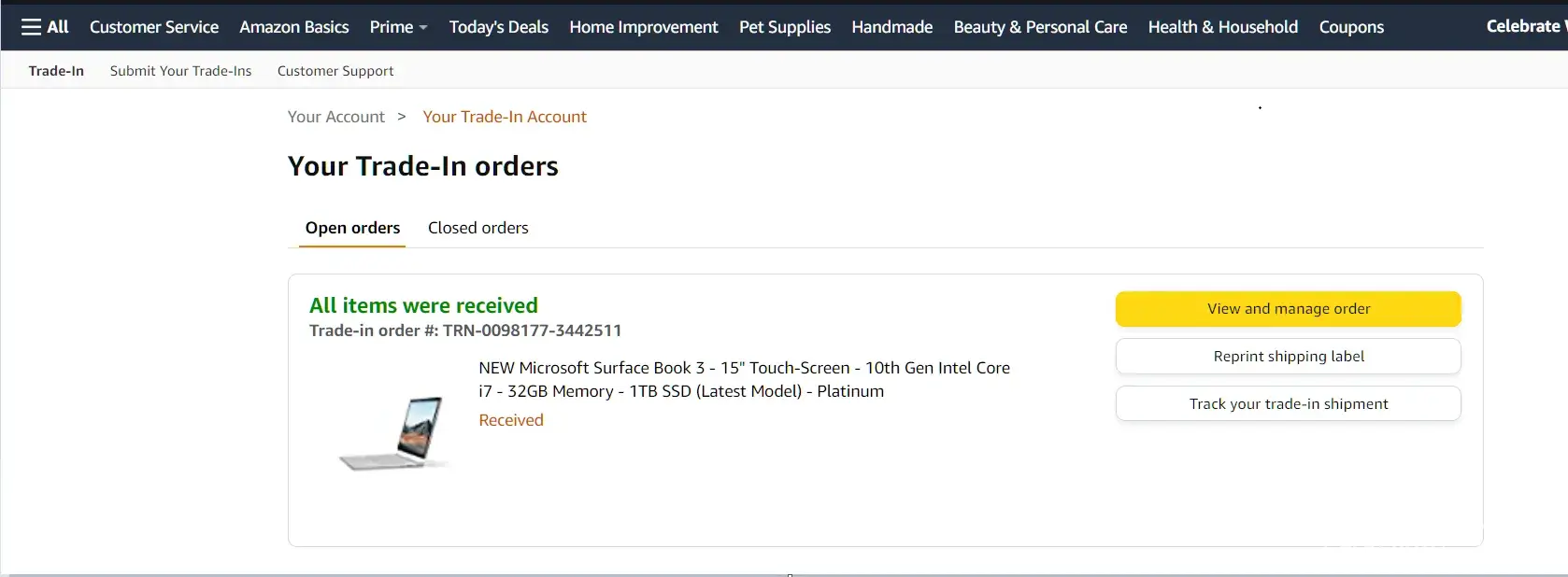
Task: Expand the Prime dropdown arrow
Action: [423, 28]
